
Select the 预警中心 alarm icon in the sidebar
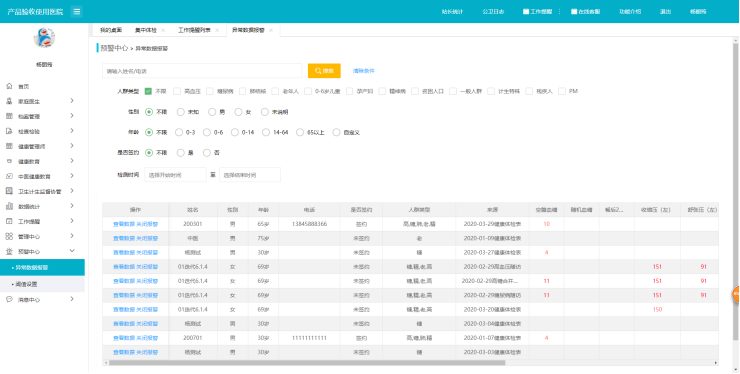tap(9, 251)
